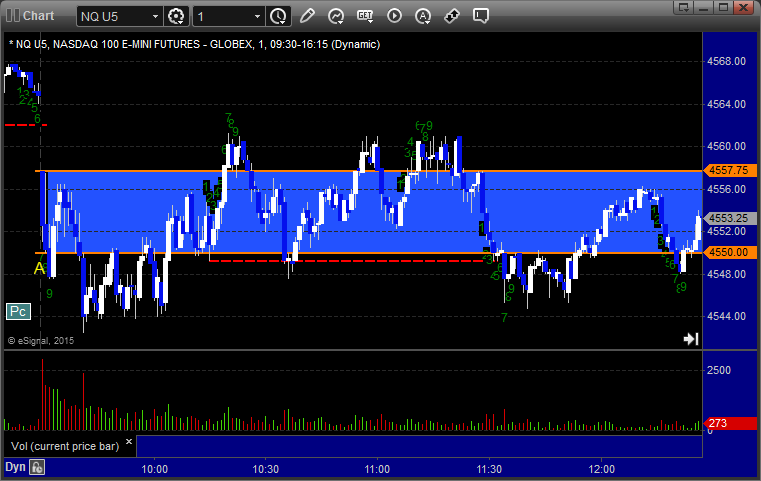Click the yellow A marker on chart

pyautogui.click(x=39, y=268)
